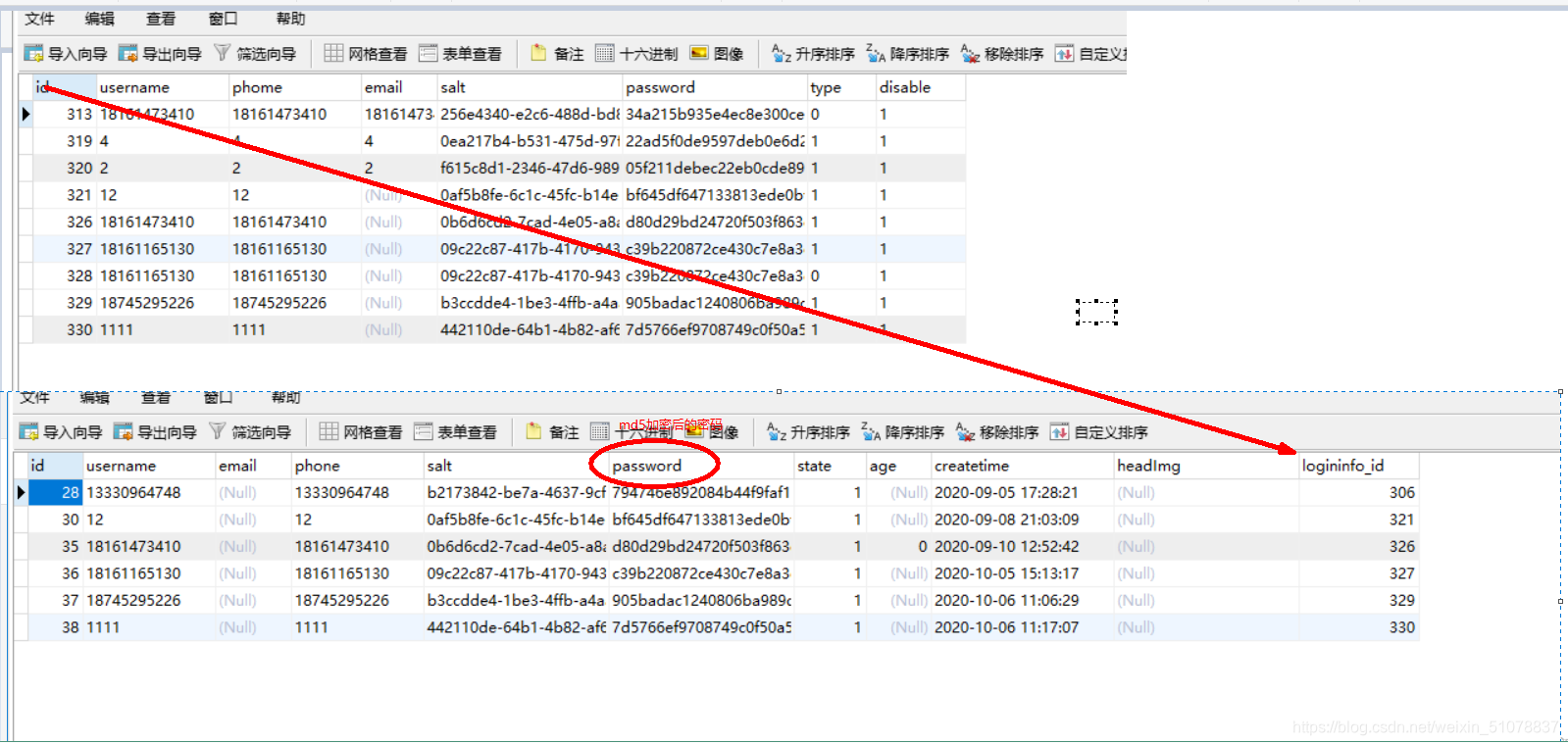Screen dimensions: 1568x745
Task: Click 备注 note icon in top toolbar
Action: click(538, 53)
